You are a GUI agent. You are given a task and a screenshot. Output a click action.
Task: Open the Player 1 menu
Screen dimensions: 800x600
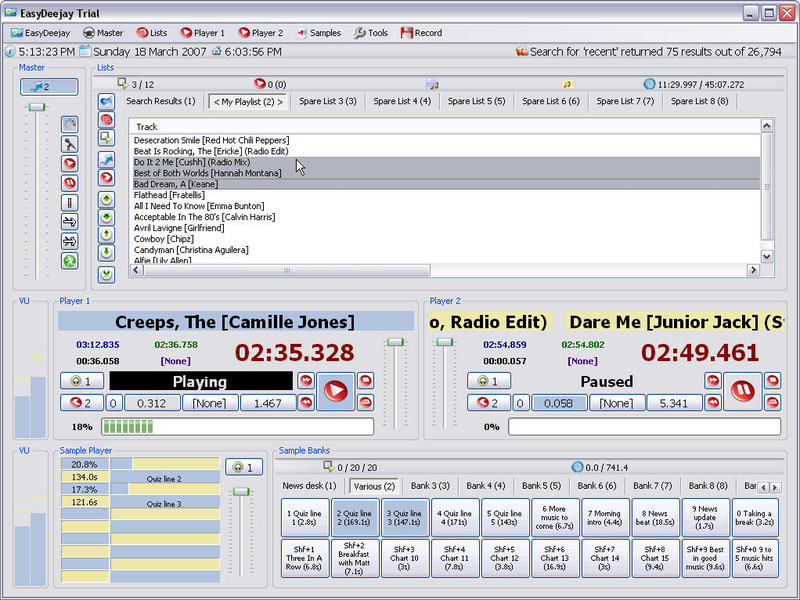[x=203, y=33]
